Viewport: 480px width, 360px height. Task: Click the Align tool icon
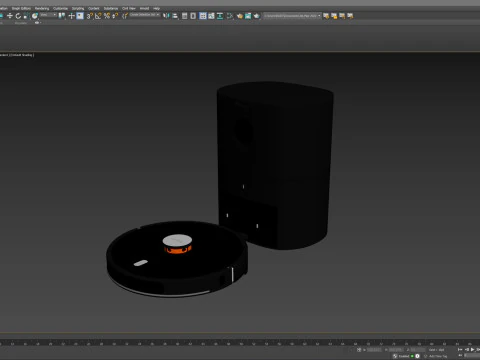point(175,16)
